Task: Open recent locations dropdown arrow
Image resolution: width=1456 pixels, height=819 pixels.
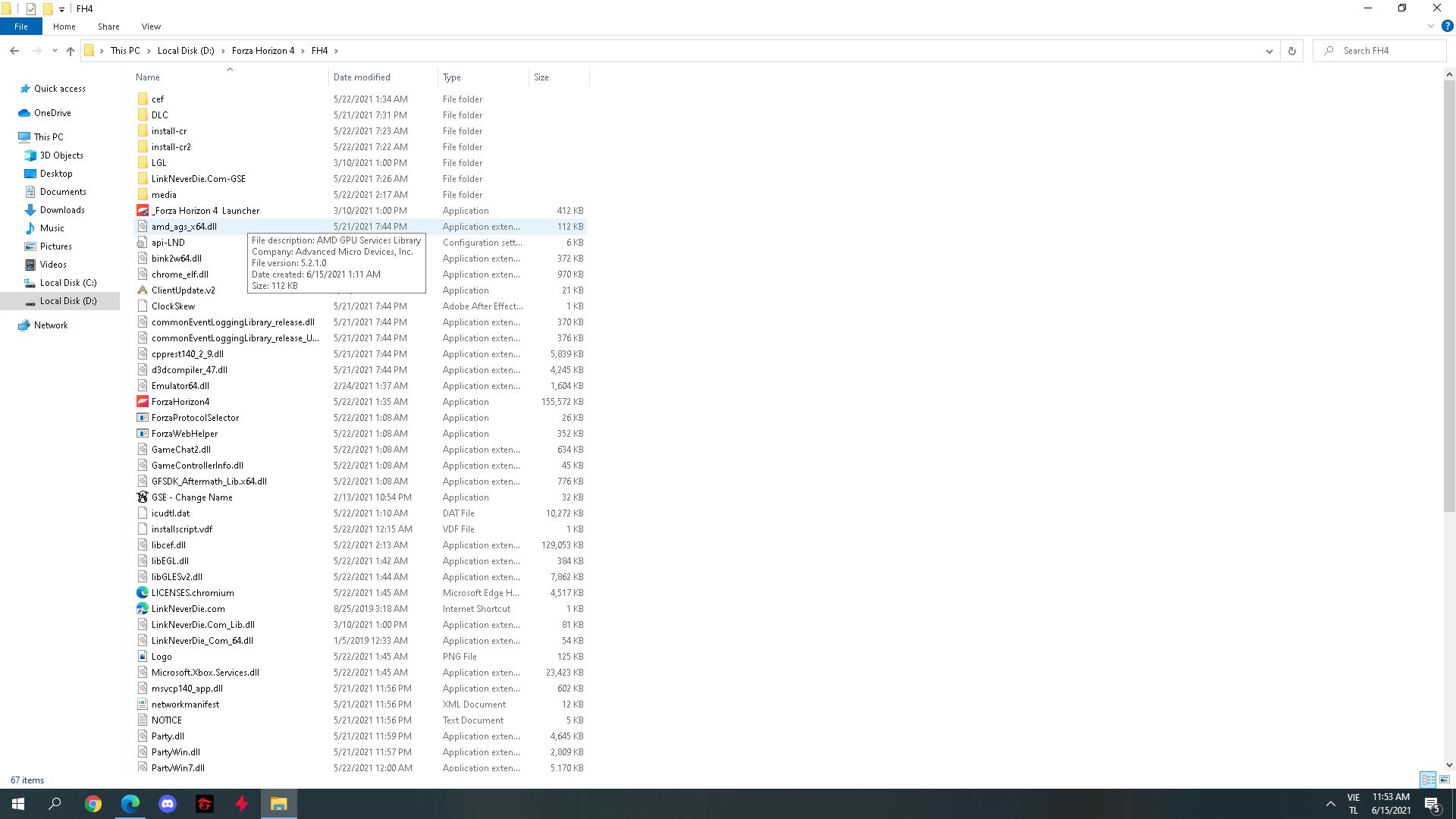Action: pyautogui.click(x=55, y=51)
